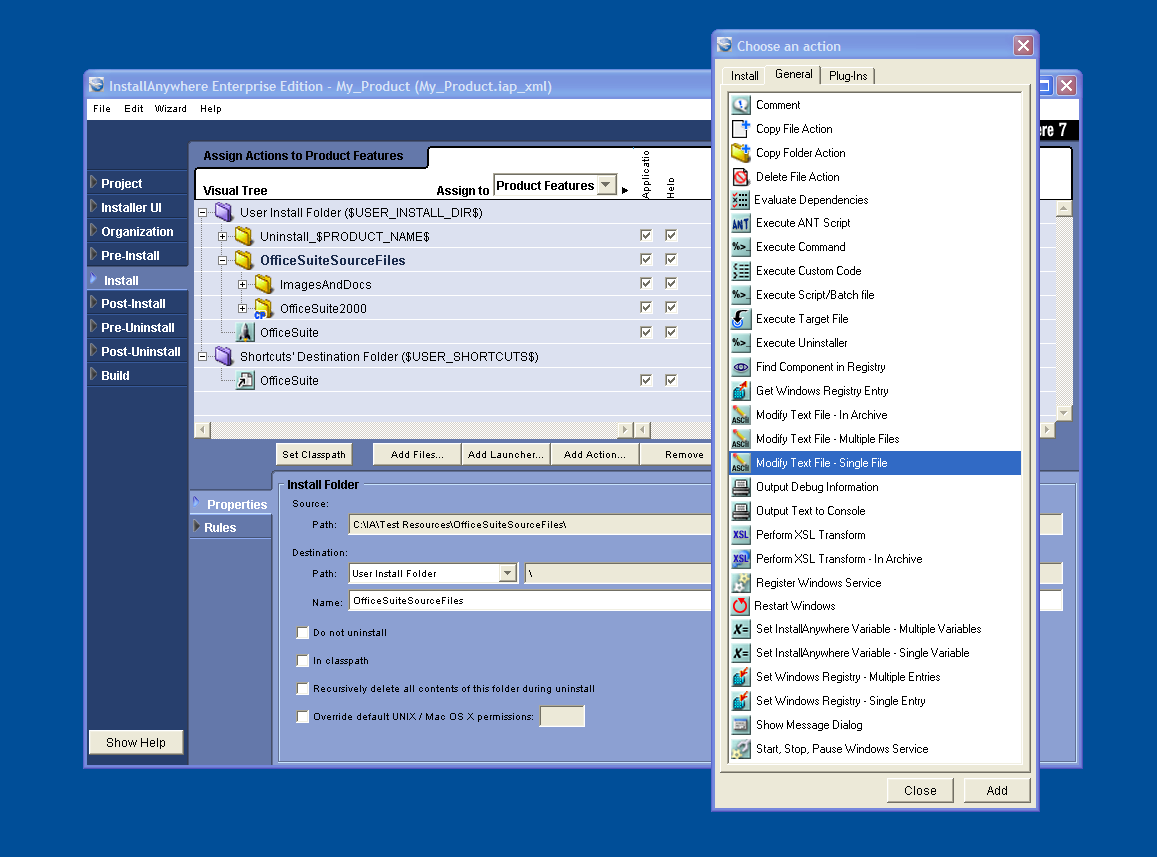
Task: Click the destination Name input field
Action: pos(530,601)
